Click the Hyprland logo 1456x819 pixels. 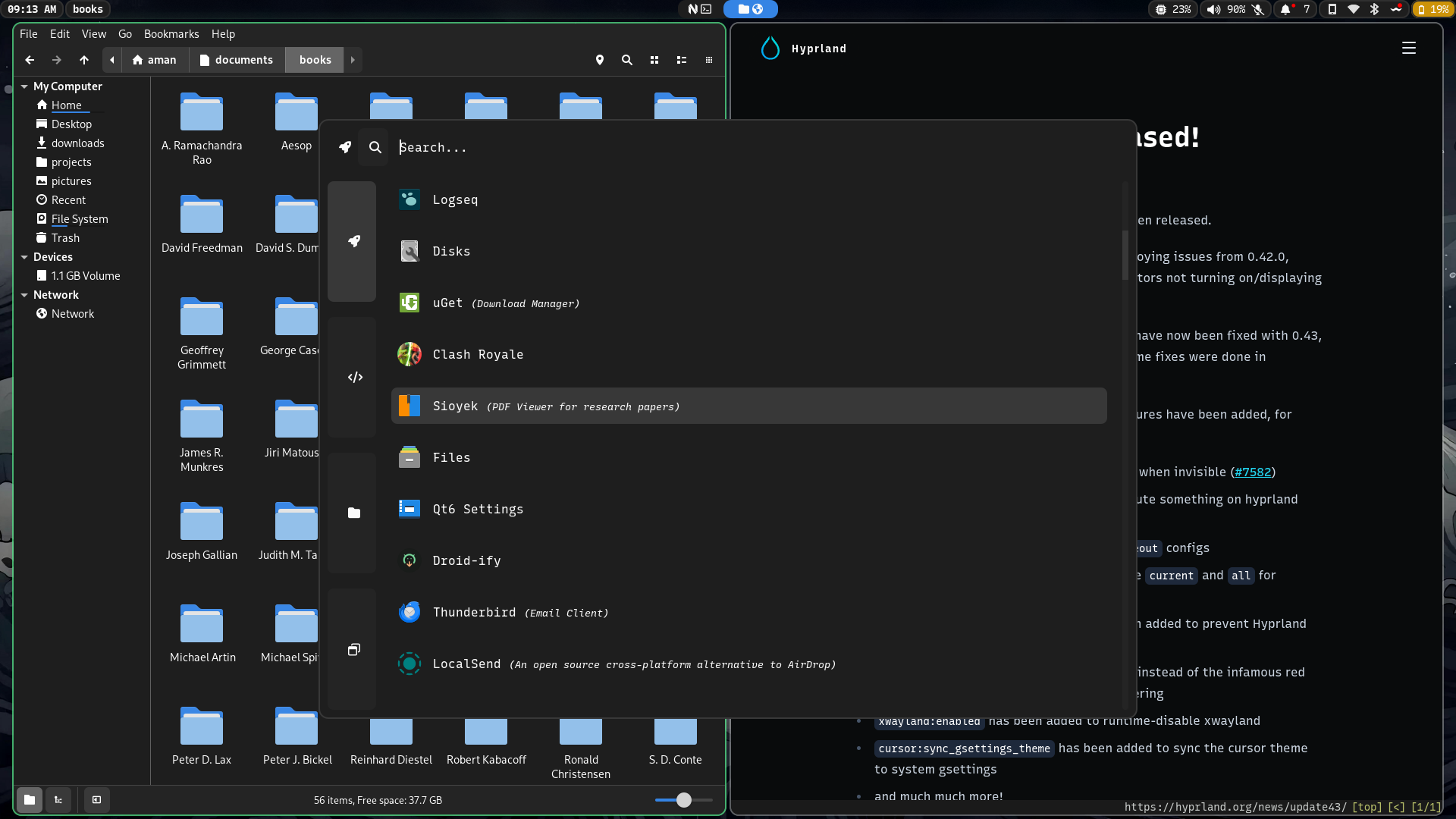[770, 48]
